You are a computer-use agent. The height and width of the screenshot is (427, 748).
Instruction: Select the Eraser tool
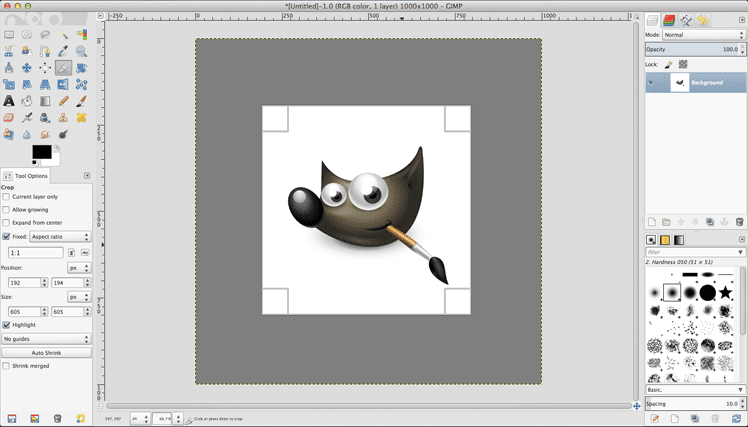[x=9, y=117]
